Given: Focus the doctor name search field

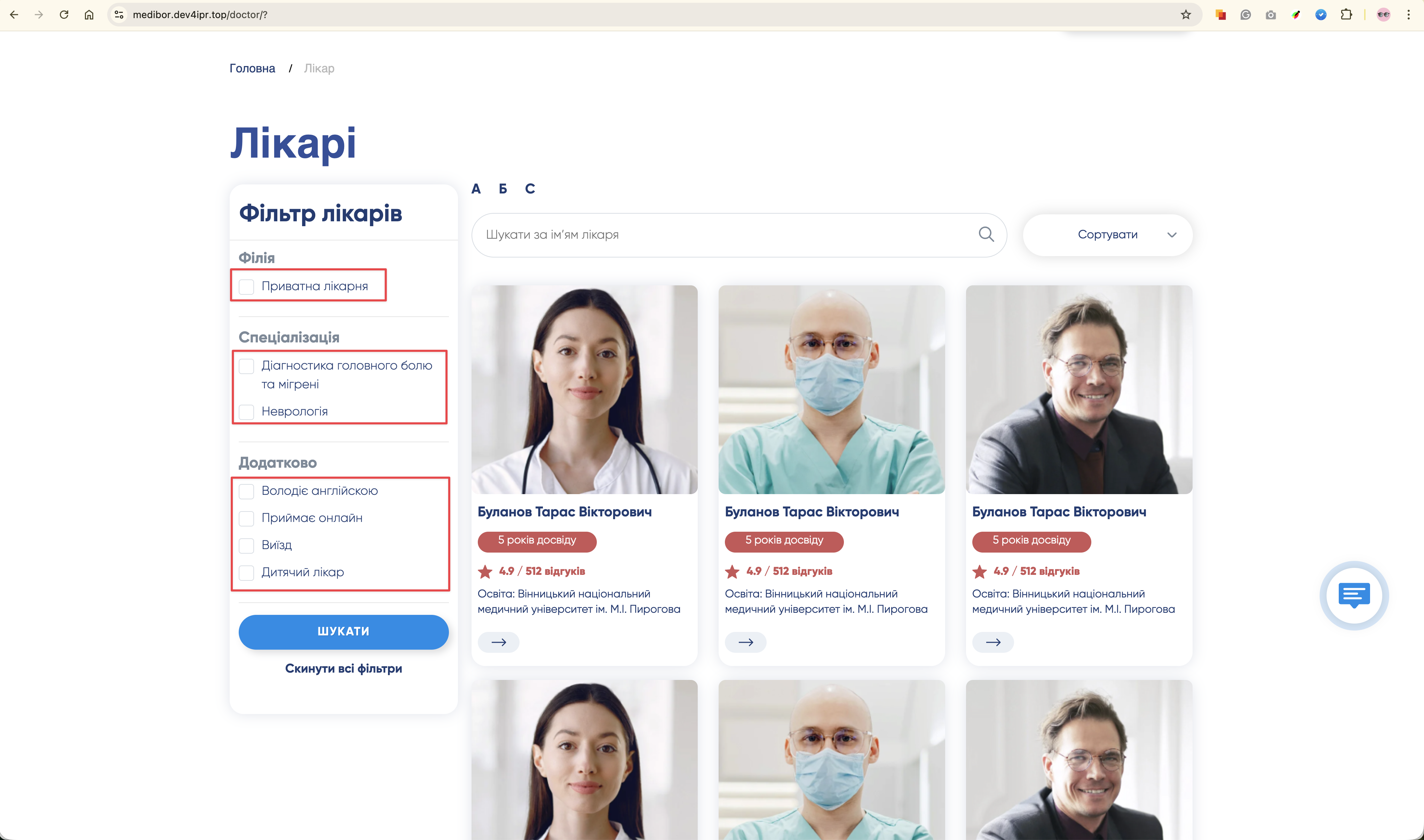Looking at the screenshot, I should [x=725, y=234].
